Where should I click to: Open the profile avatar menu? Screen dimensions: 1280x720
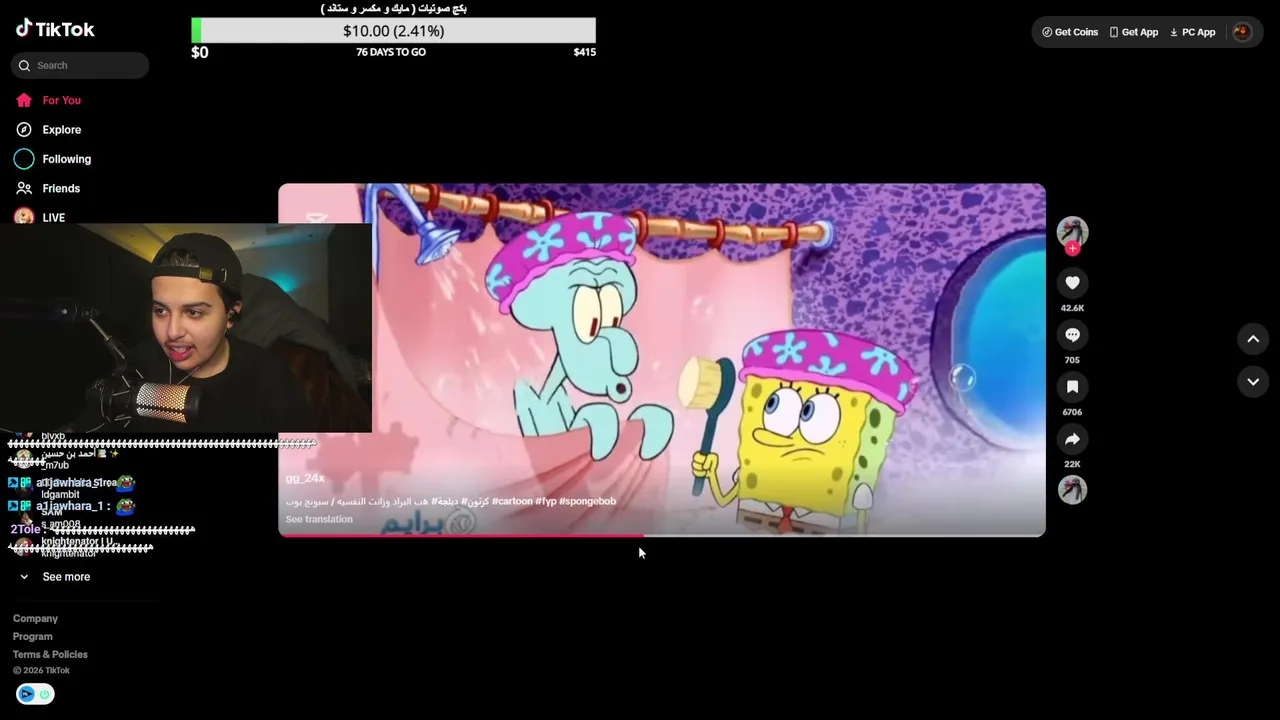[x=1242, y=32]
